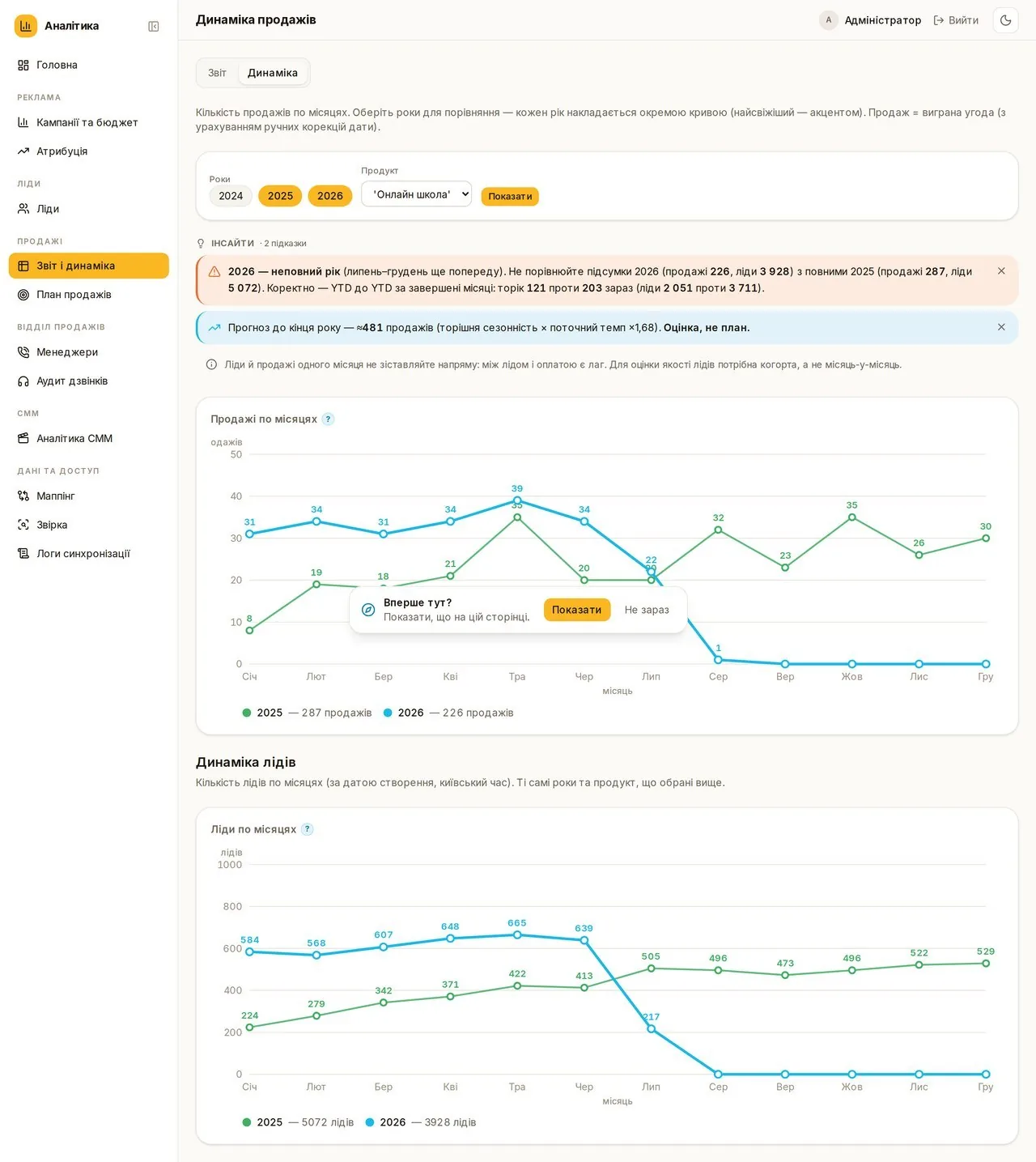Image resolution: width=1036 pixels, height=1162 pixels.
Task: Open the Продукт dropdown 'Онлайн школа'
Action: (416, 194)
